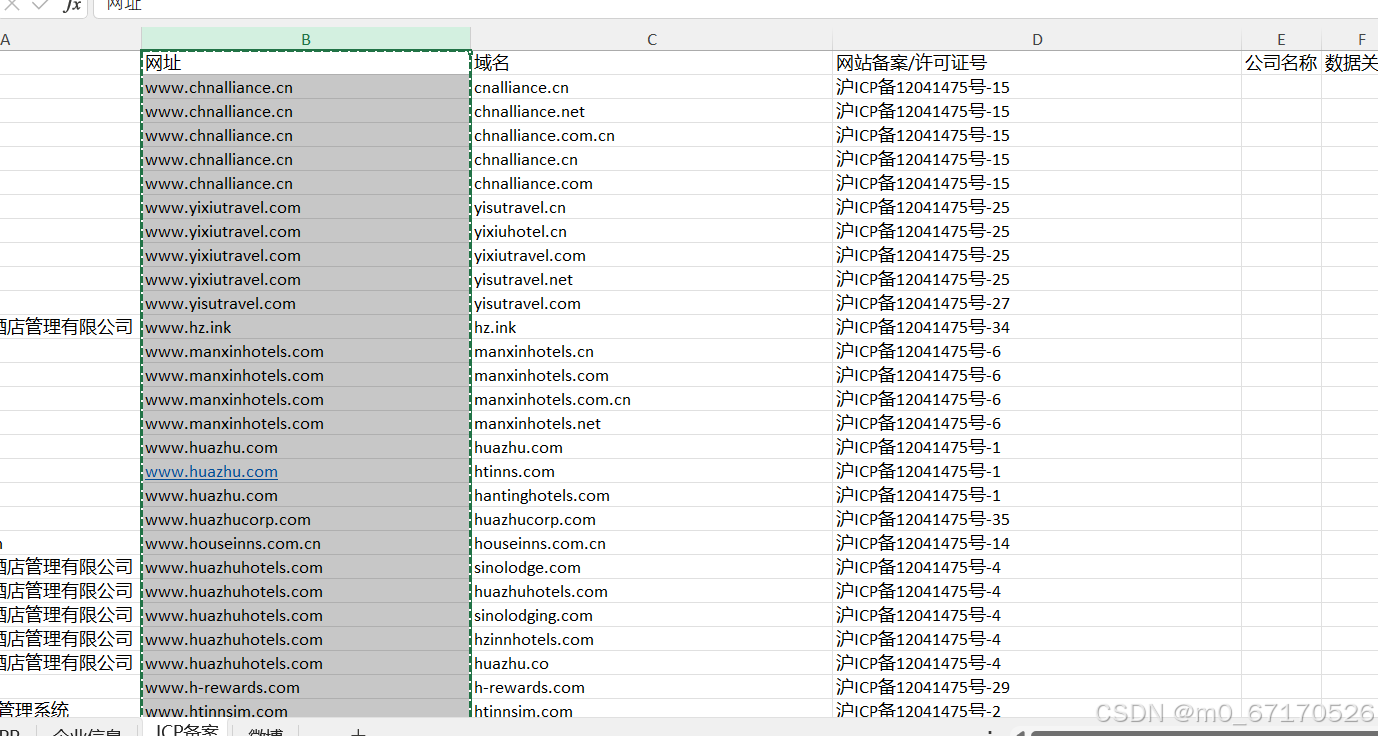Select the 沪ICP备12041475号-27 cell

tap(1037, 303)
